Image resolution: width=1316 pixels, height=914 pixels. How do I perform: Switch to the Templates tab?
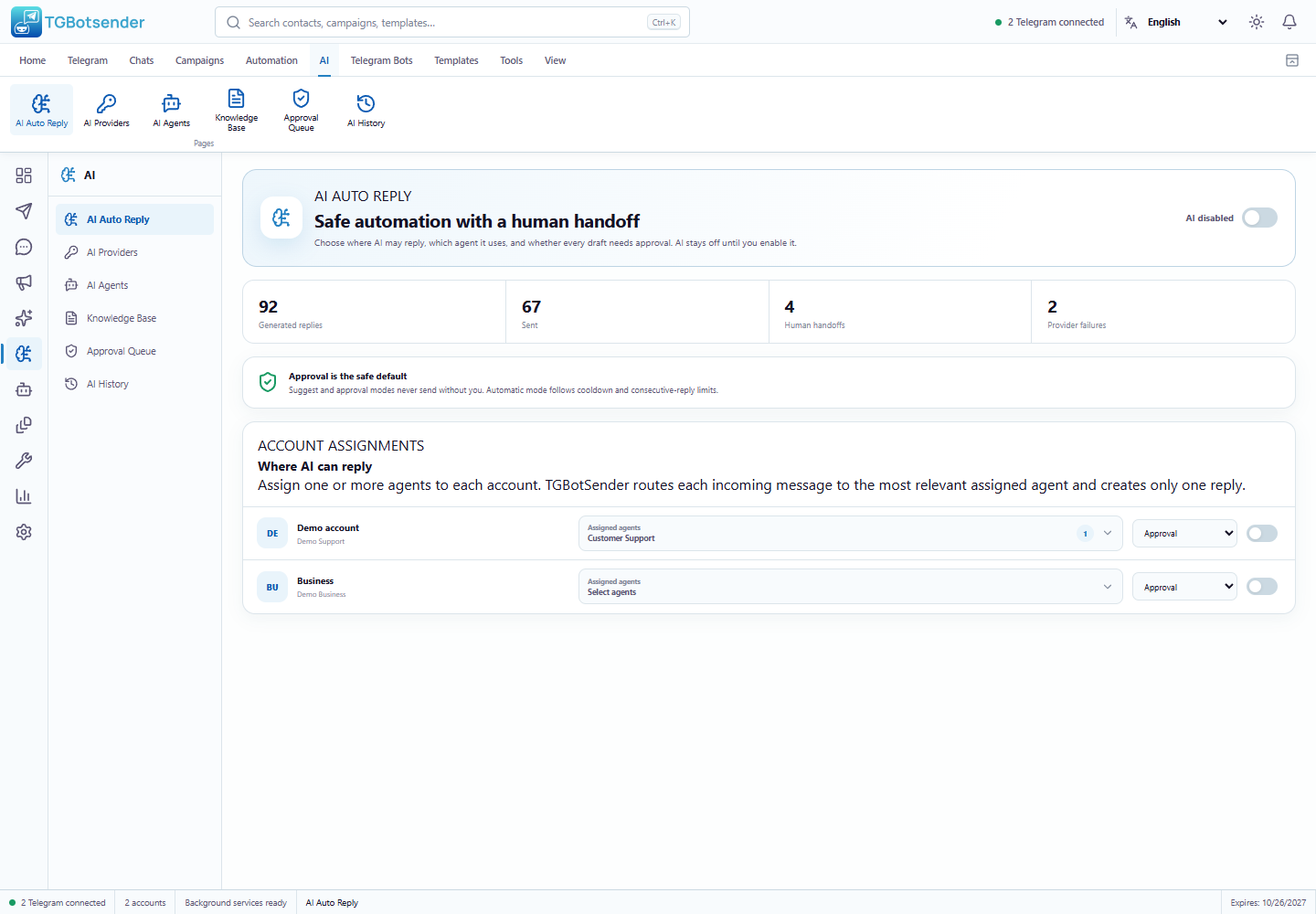click(x=456, y=60)
